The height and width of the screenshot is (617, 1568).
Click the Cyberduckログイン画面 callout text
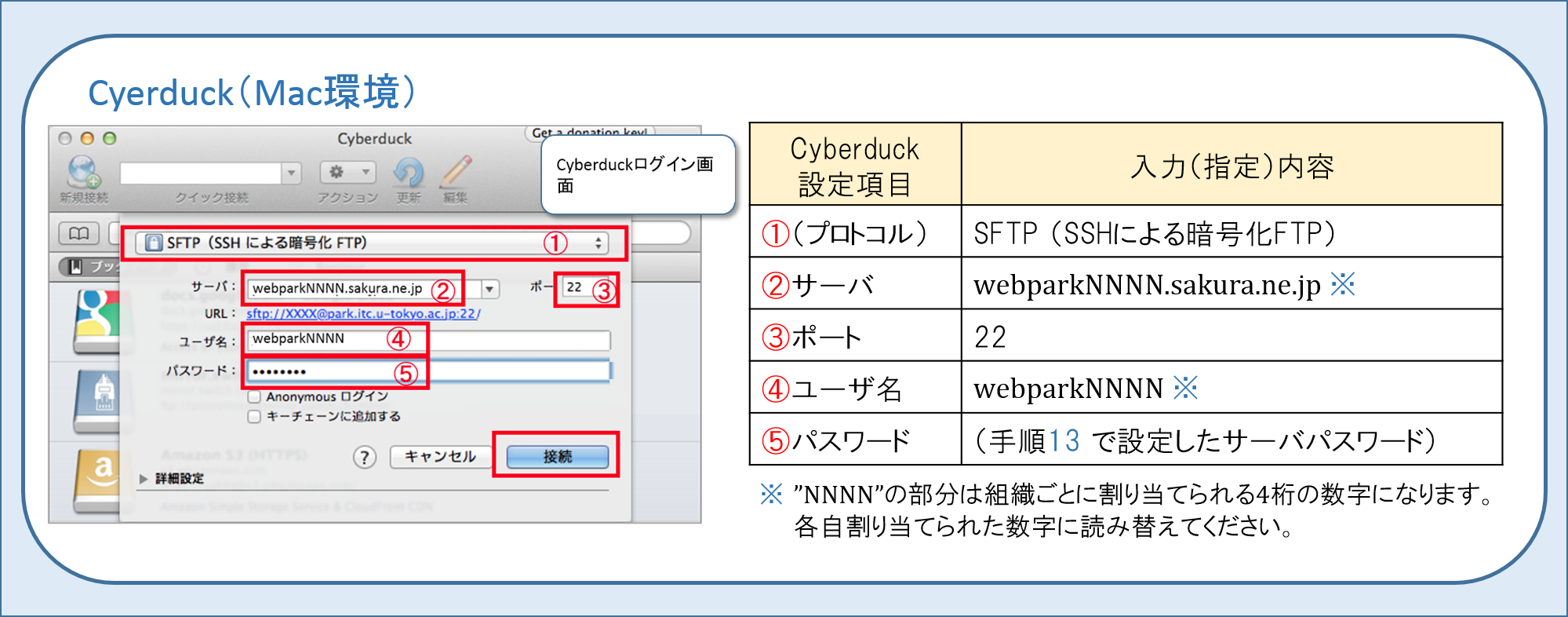coord(635,175)
